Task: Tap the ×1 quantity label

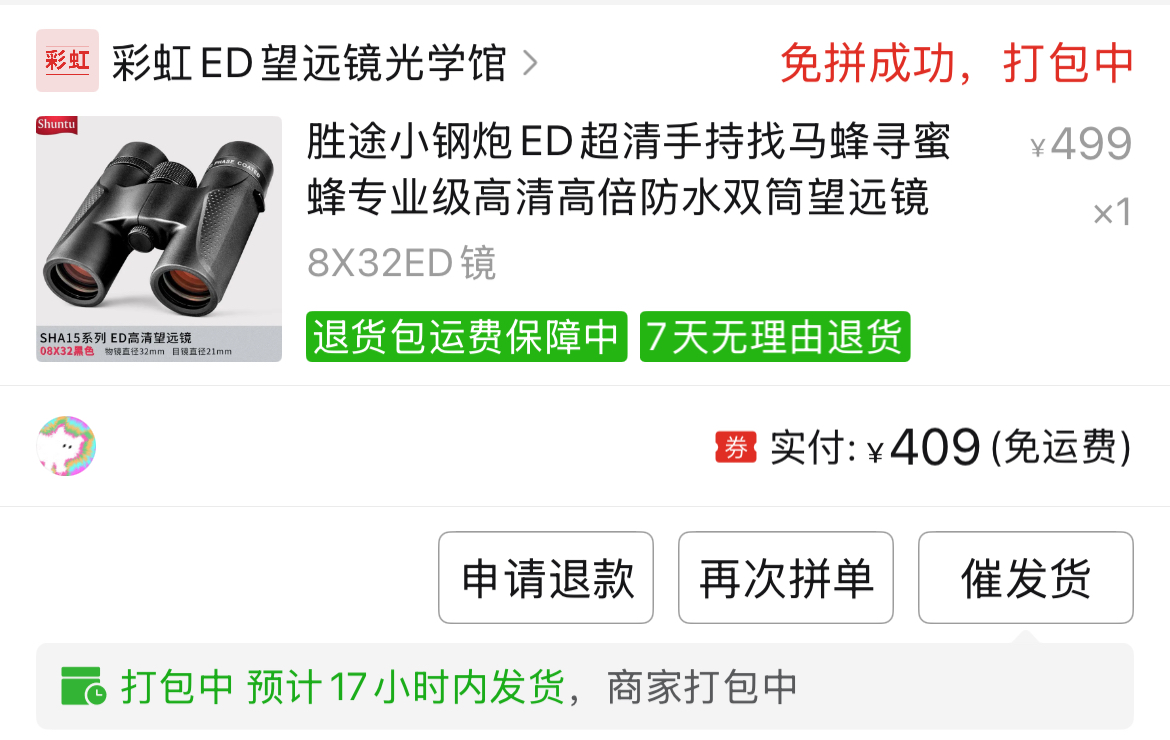Action: tap(1112, 213)
